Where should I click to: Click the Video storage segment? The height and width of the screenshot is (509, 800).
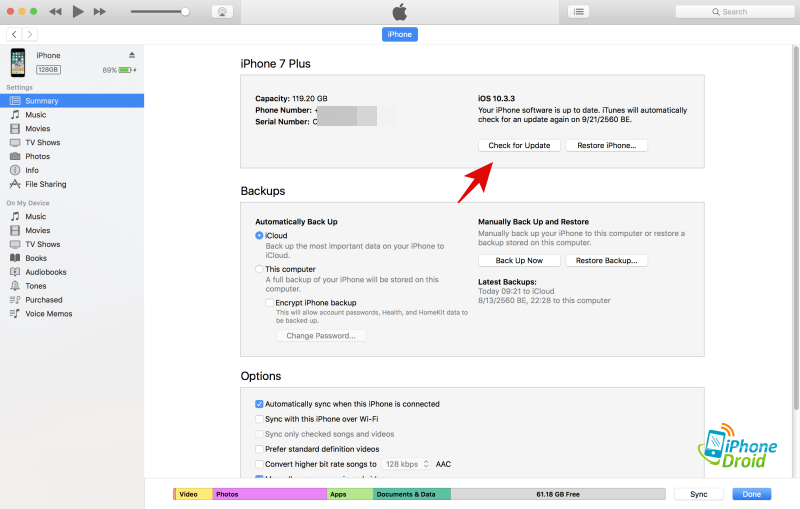coord(193,494)
